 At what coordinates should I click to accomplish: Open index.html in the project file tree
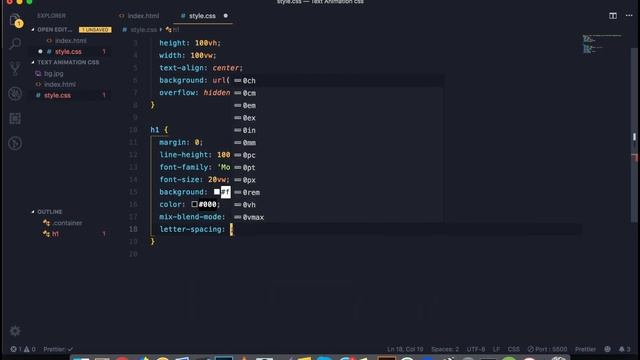coord(60,84)
